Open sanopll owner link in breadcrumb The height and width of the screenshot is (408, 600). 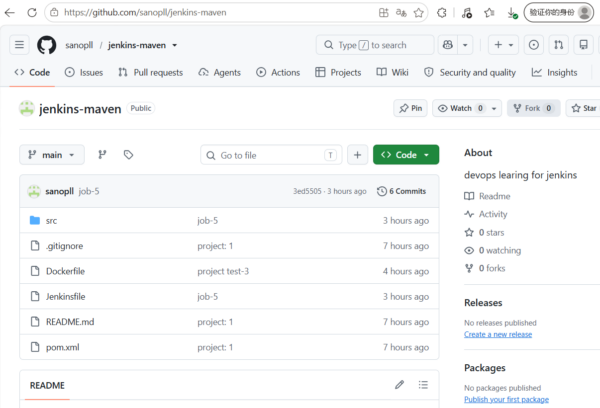click(79, 45)
